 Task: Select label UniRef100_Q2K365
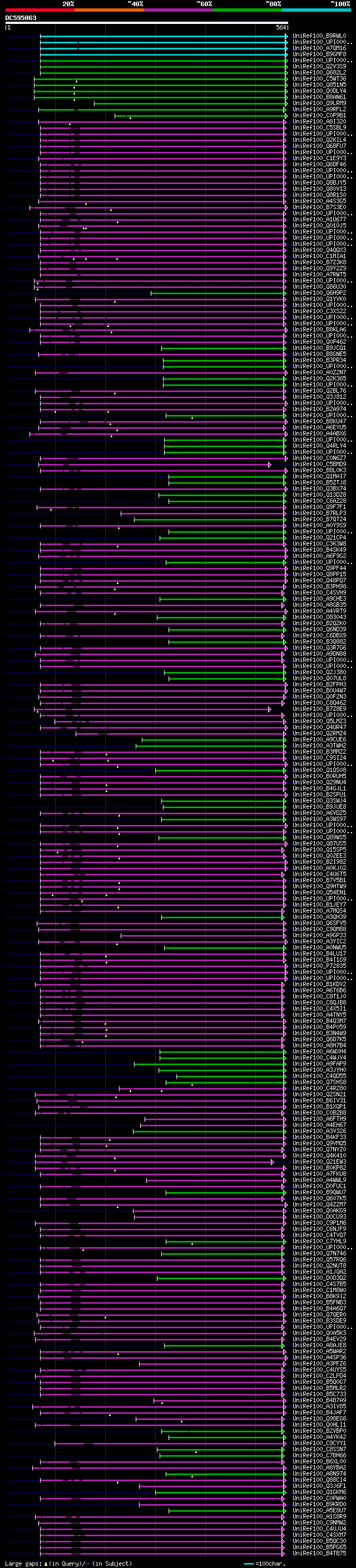pyautogui.click(x=319, y=379)
